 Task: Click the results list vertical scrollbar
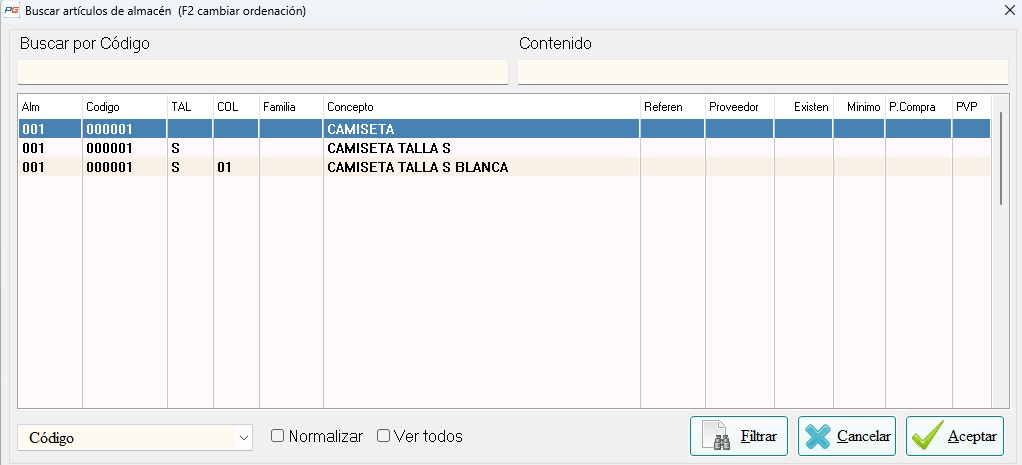tap(1000, 158)
